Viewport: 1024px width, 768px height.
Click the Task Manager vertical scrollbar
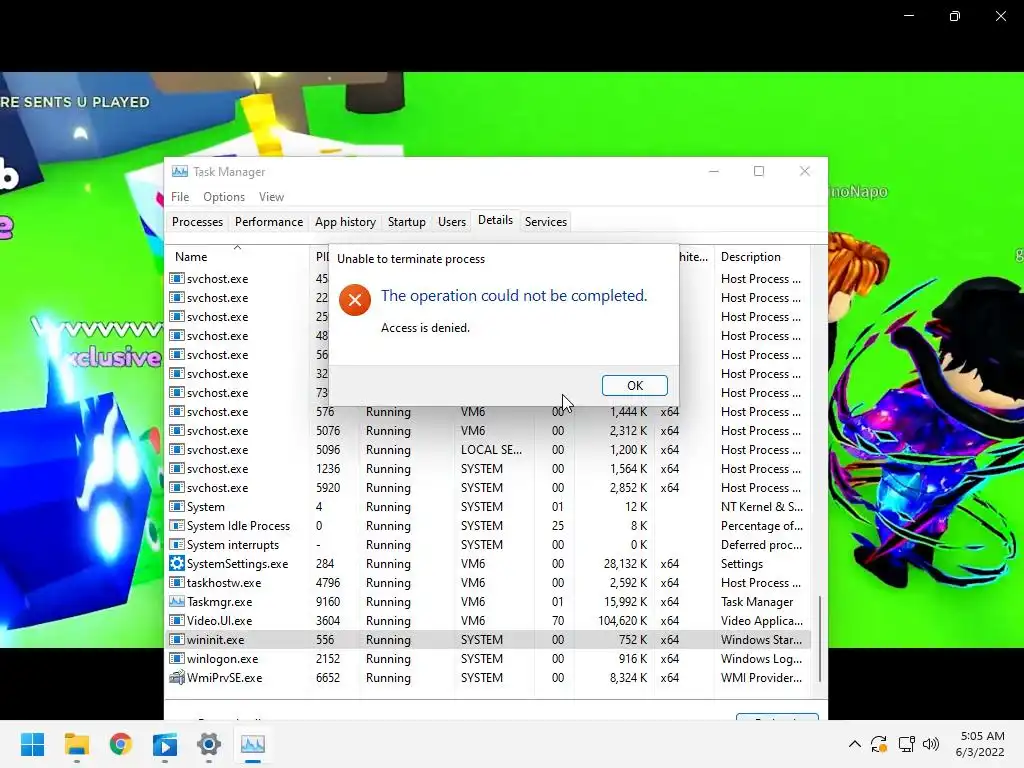(820, 638)
